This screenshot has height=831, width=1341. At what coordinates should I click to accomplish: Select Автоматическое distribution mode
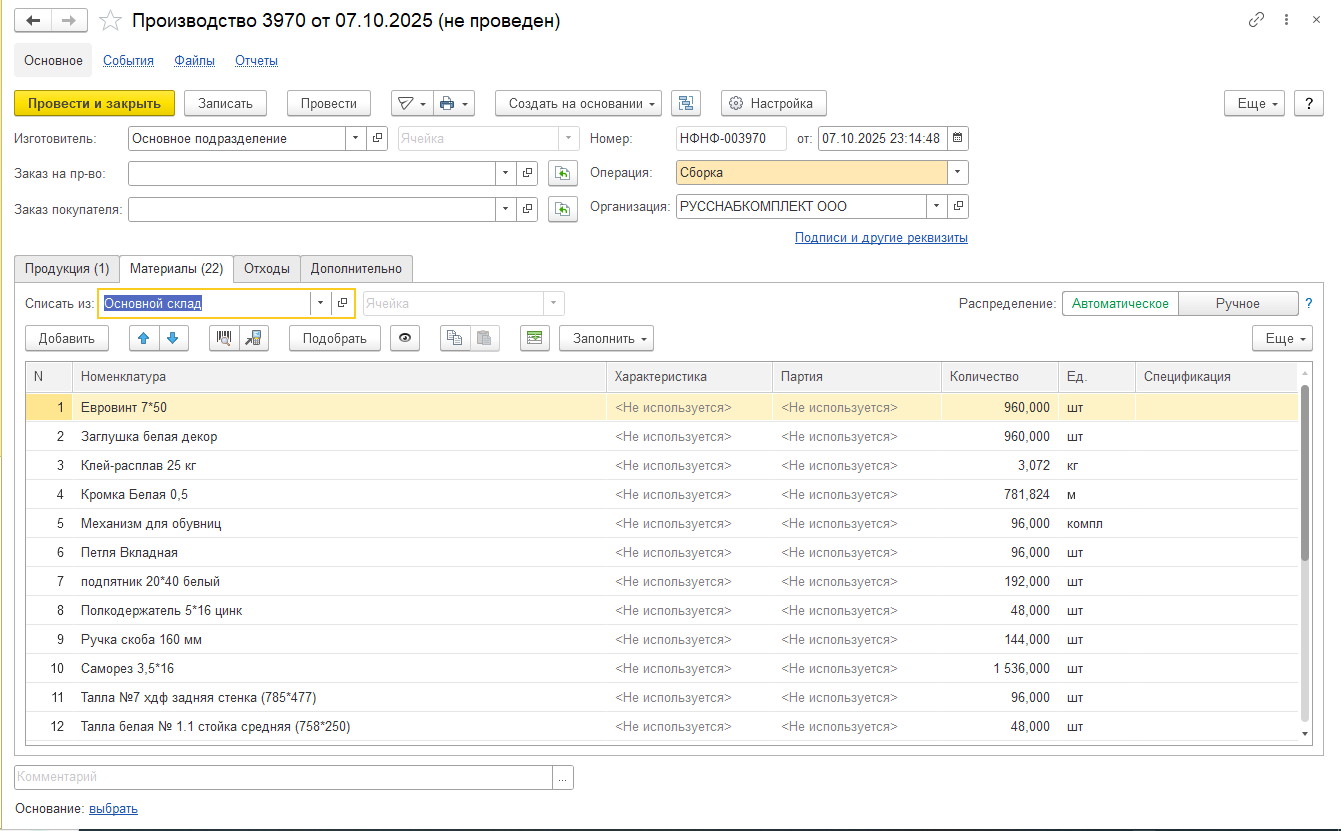point(1119,304)
